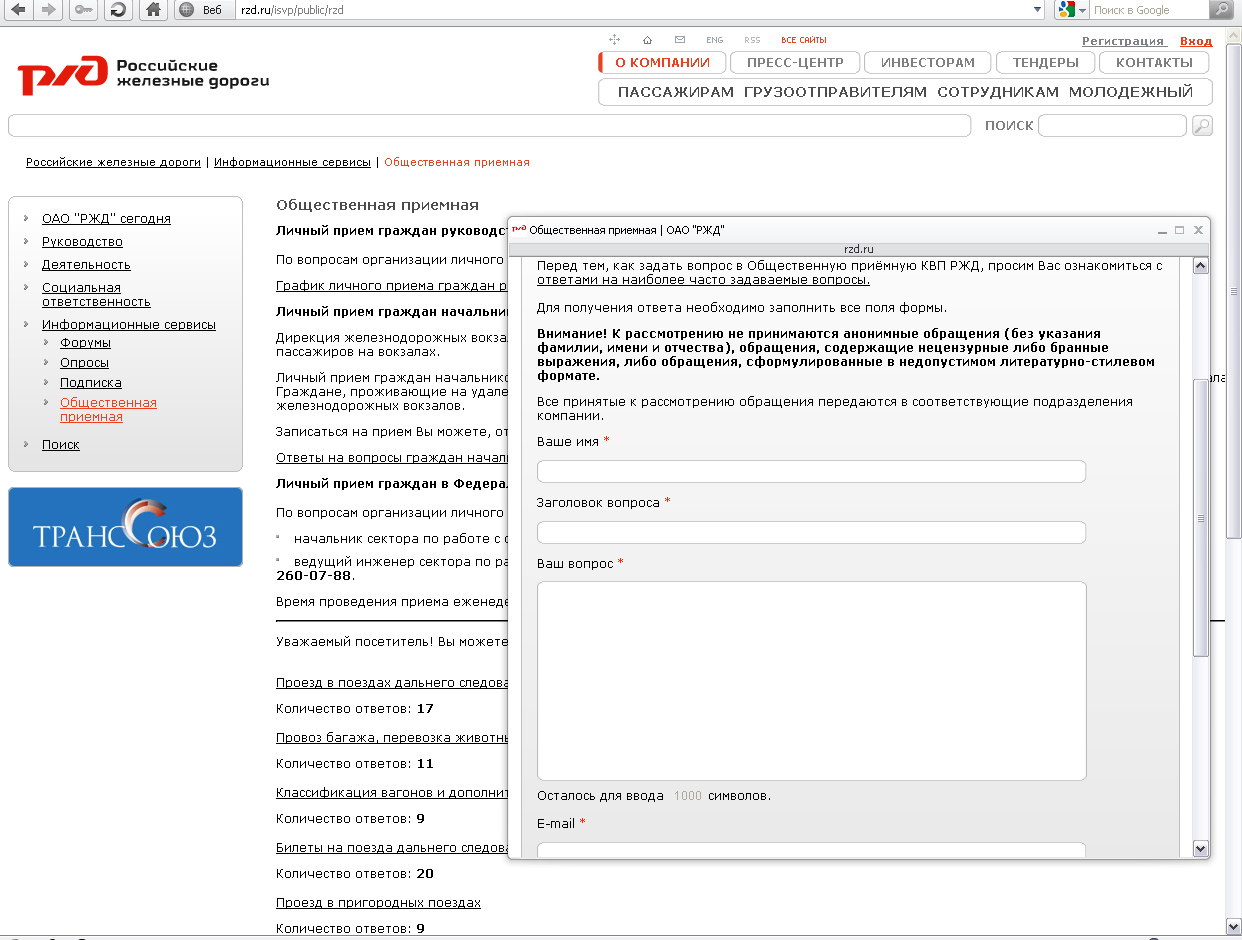Focus the 'Поиск в Google' search box

point(1148,10)
